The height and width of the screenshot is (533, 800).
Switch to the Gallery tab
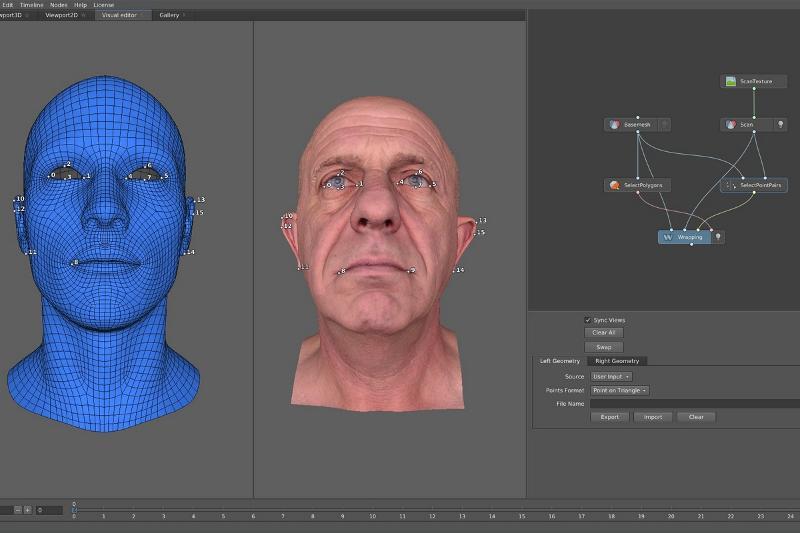[171, 16]
